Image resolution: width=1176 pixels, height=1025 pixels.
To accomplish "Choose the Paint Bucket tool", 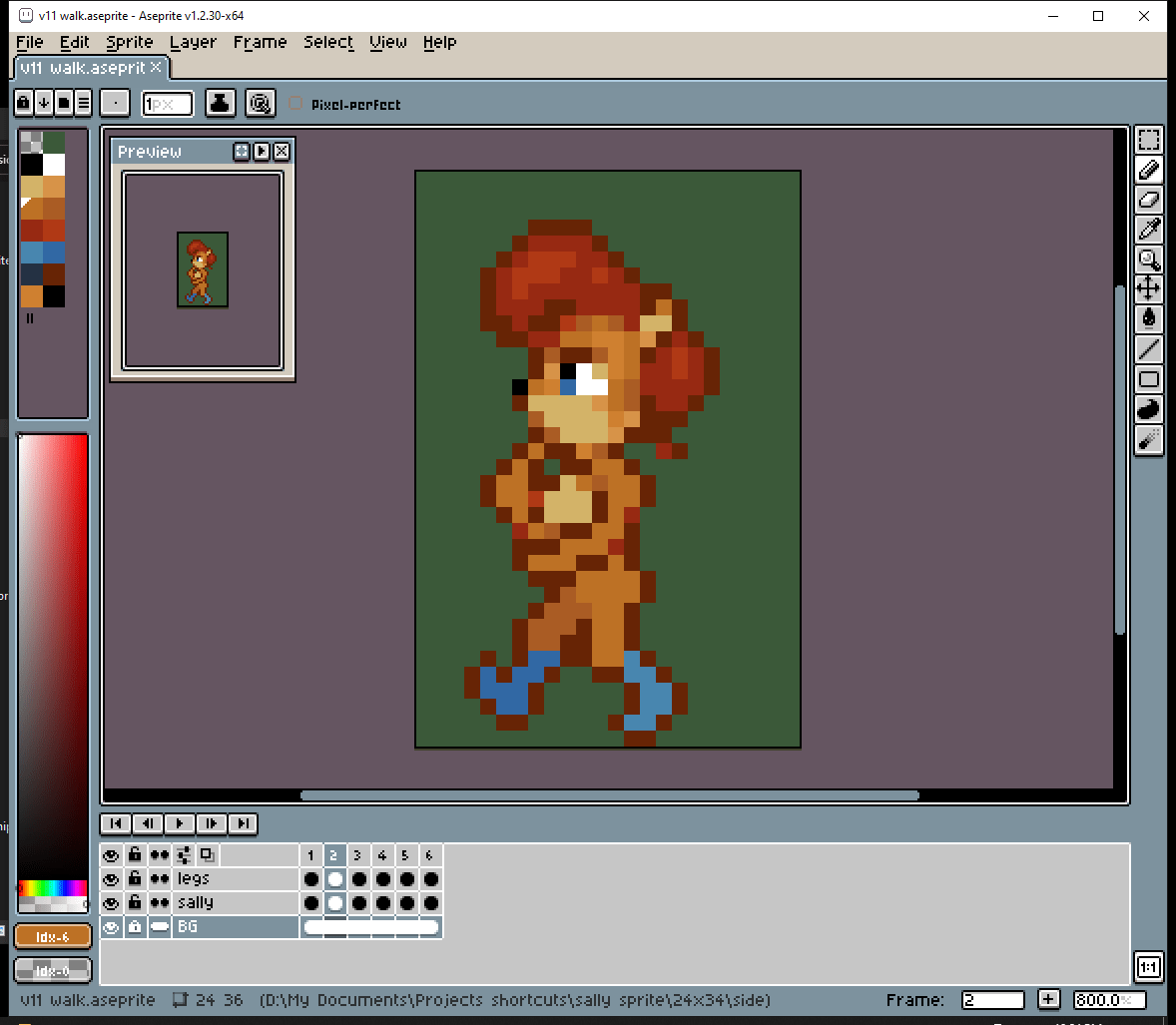I will click(1149, 319).
